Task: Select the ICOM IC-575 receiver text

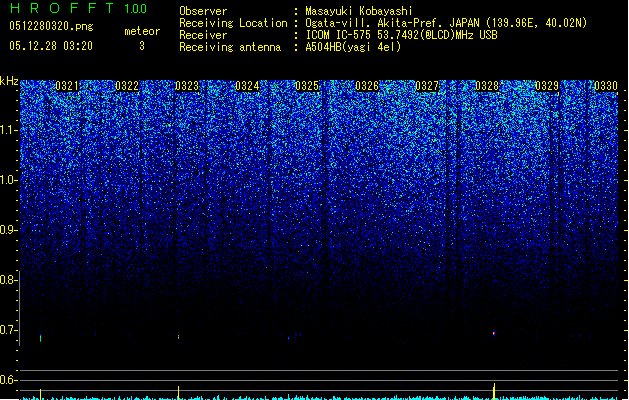Action: coord(402,35)
